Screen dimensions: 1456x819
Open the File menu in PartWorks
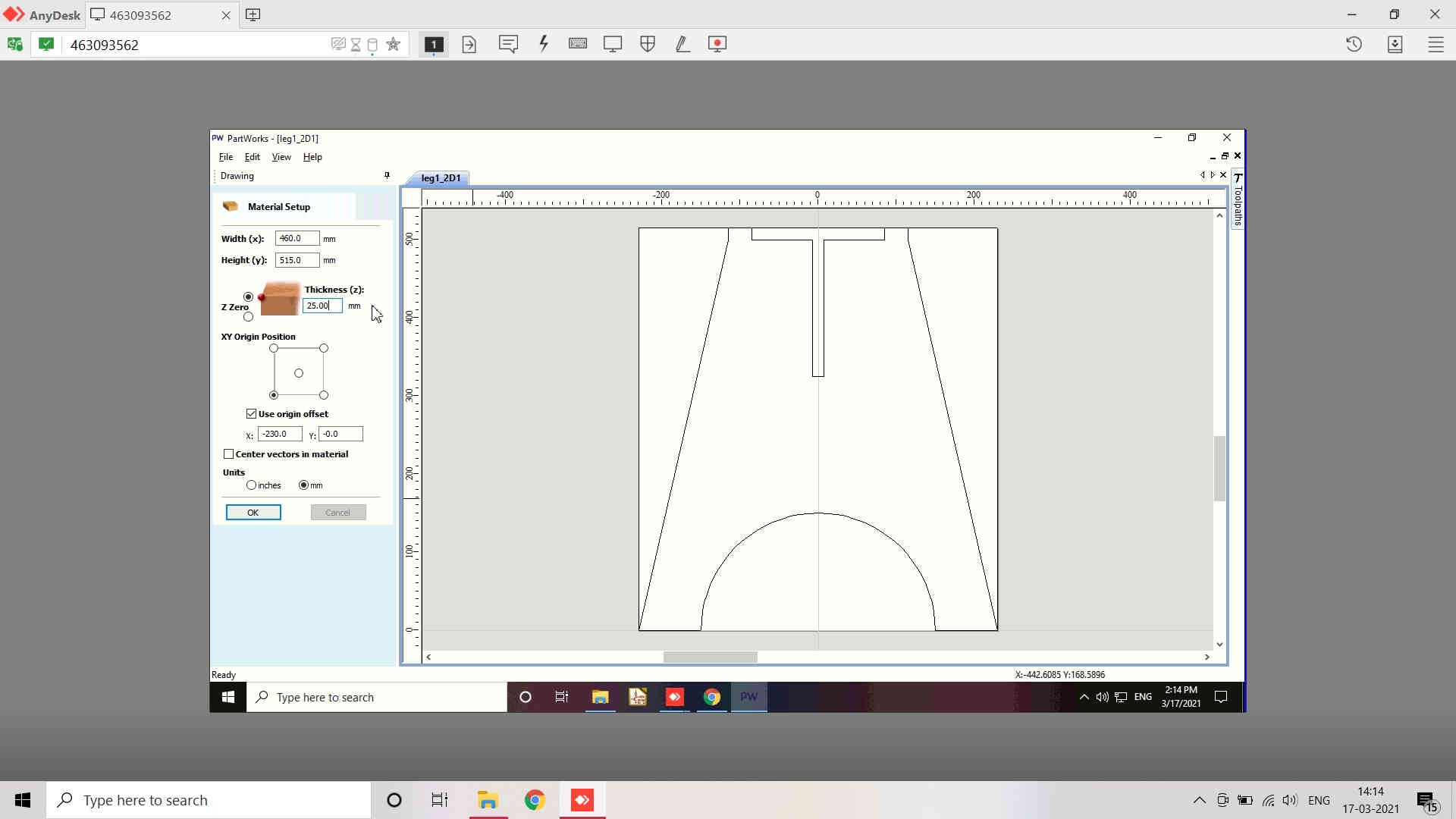tap(226, 157)
